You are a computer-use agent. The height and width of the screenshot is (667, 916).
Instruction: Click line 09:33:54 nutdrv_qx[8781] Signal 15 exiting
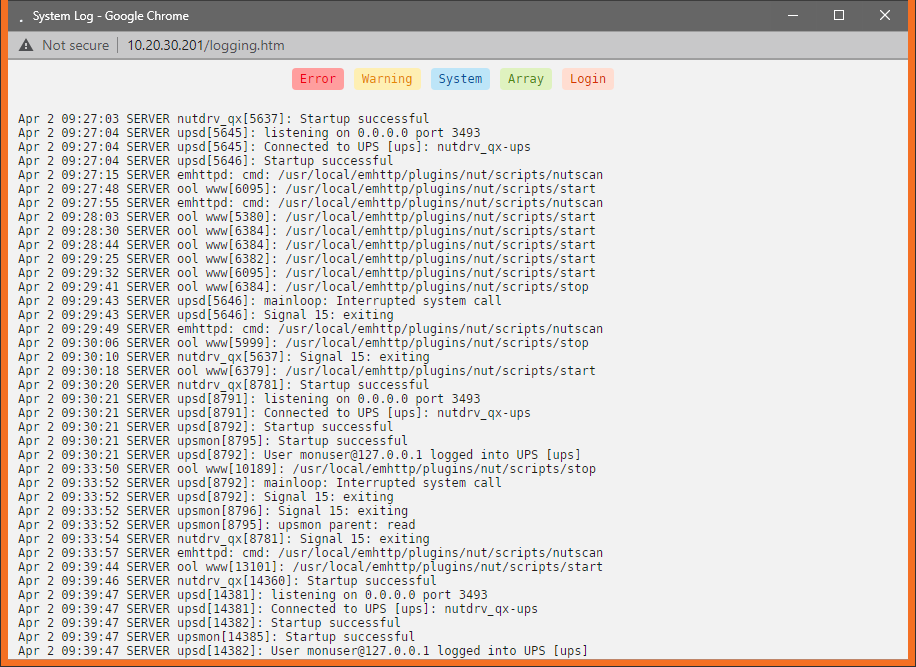tap(223, 539)
